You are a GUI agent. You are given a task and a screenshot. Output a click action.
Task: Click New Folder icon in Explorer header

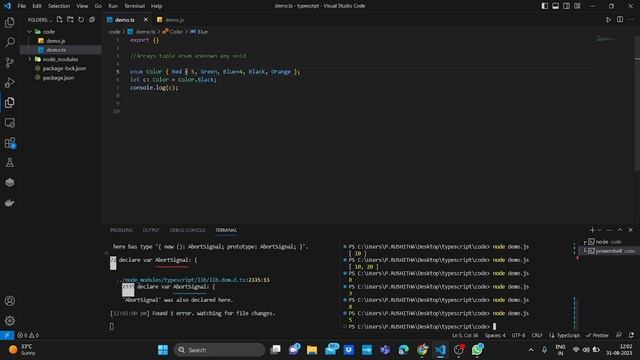[70, 20]
